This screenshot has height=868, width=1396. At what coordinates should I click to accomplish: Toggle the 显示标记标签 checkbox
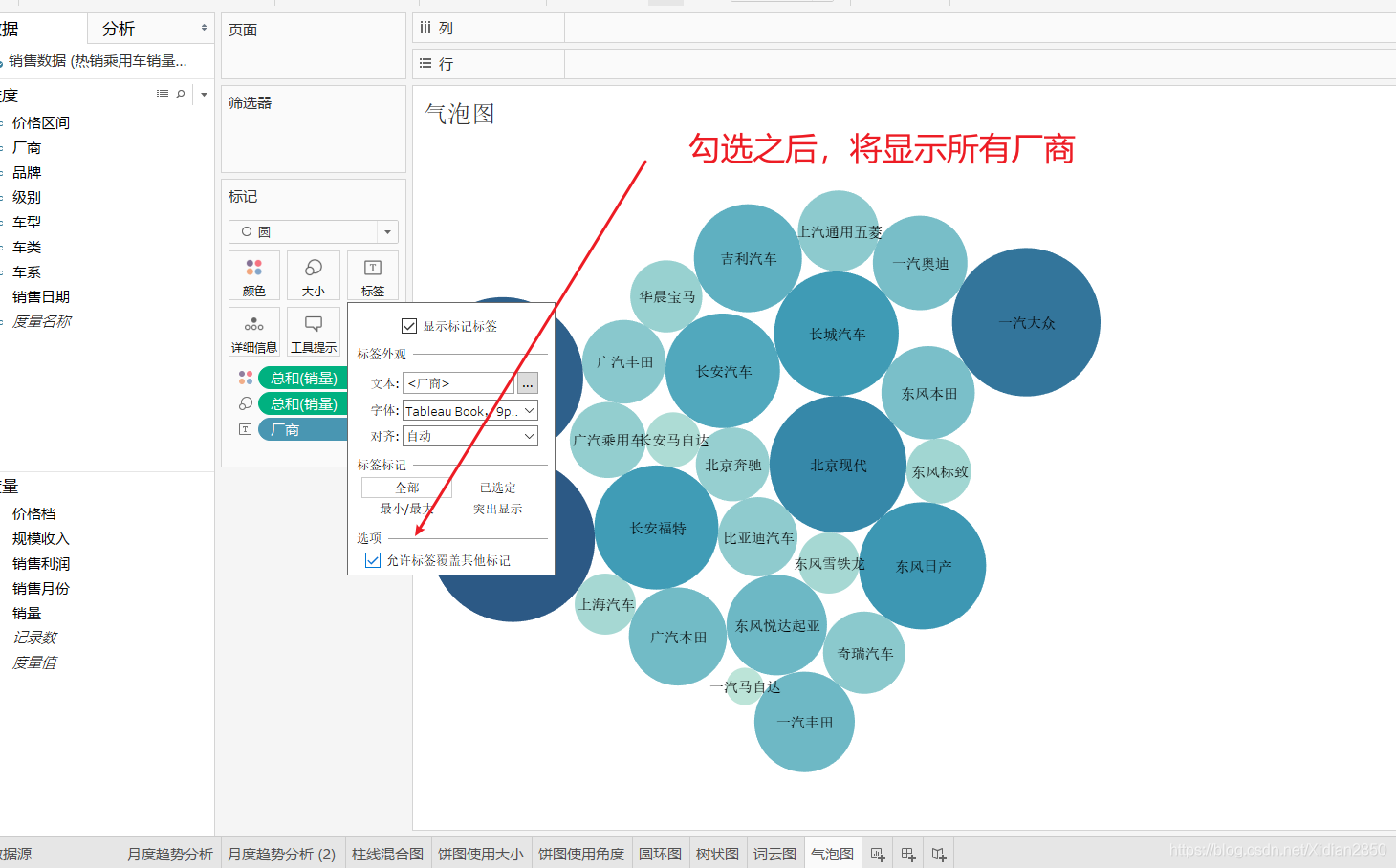pyautogui.click(x=409, y=326)
